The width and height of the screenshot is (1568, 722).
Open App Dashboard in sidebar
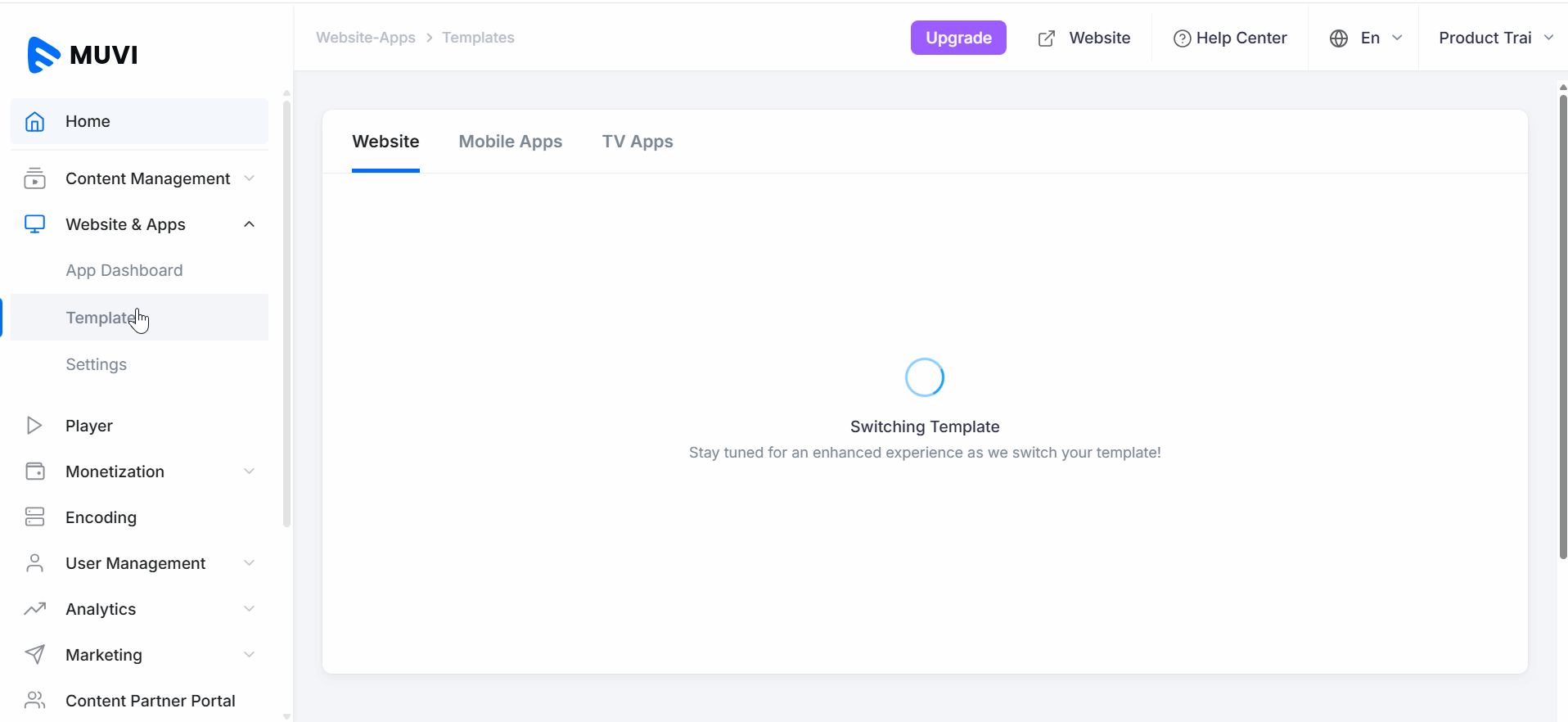(x=124, y=271)
